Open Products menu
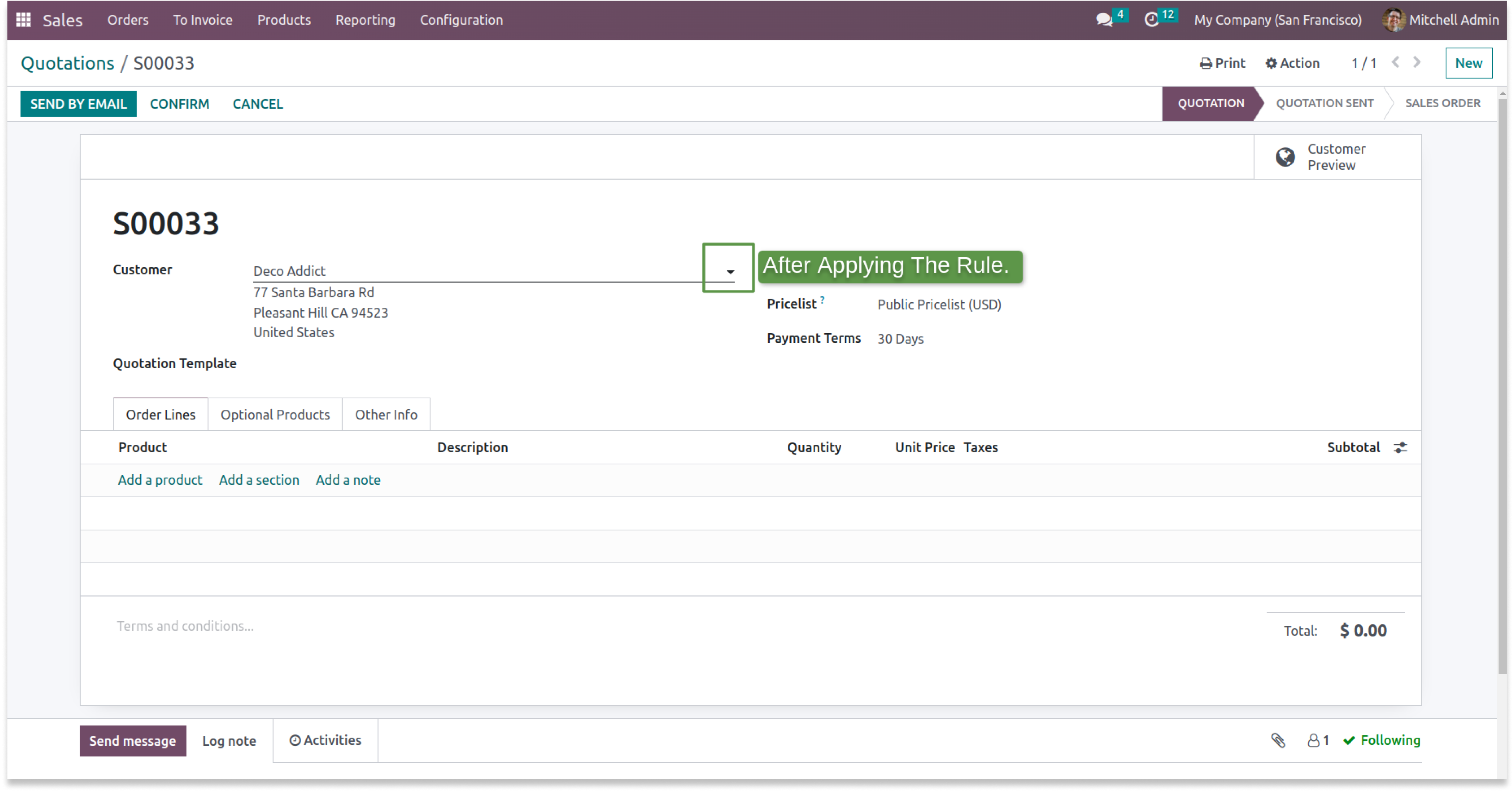The width and height of the screenshot is (1512, 791). [284, 20]
